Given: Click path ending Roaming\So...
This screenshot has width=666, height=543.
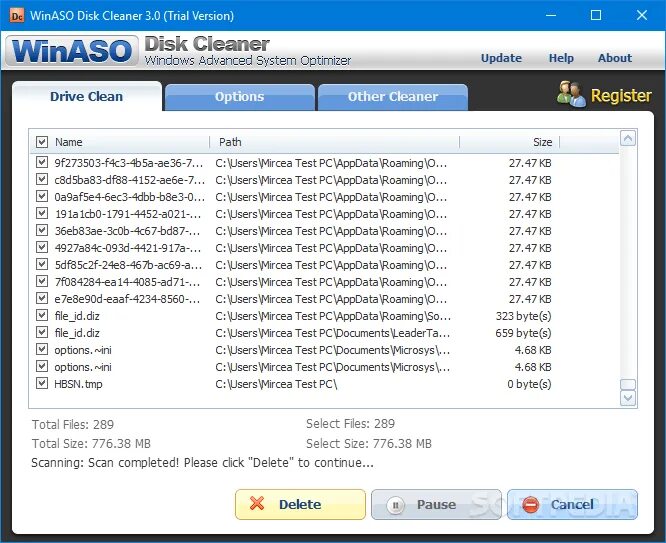Looking at the screenshot, I should click(333, 316).
